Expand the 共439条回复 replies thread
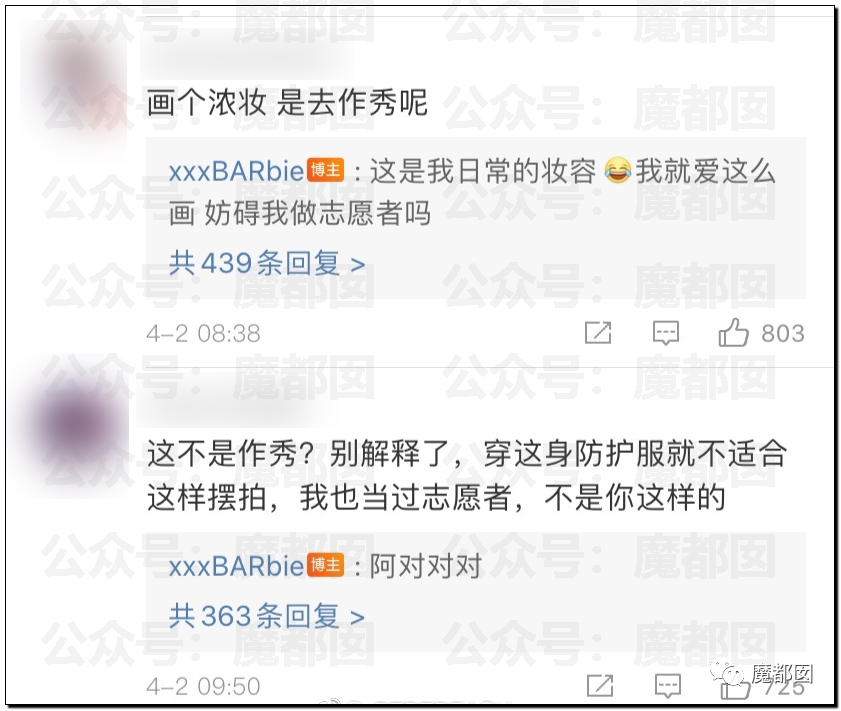 coord(267,263)
